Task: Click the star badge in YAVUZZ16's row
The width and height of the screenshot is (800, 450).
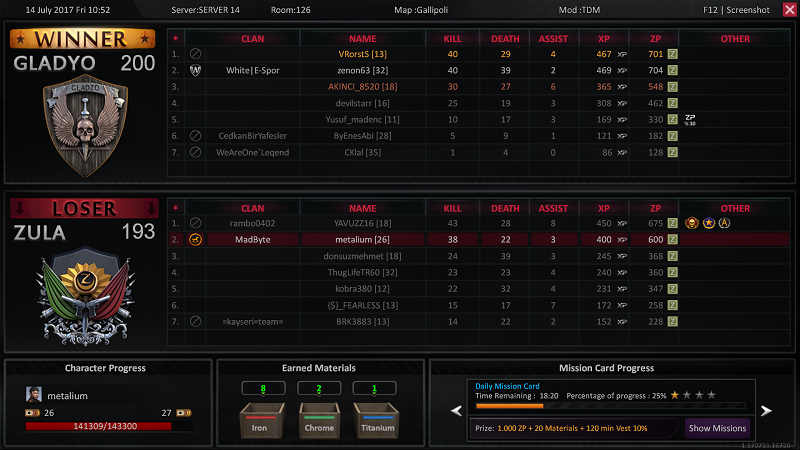Action: click(x=709, y=223)
